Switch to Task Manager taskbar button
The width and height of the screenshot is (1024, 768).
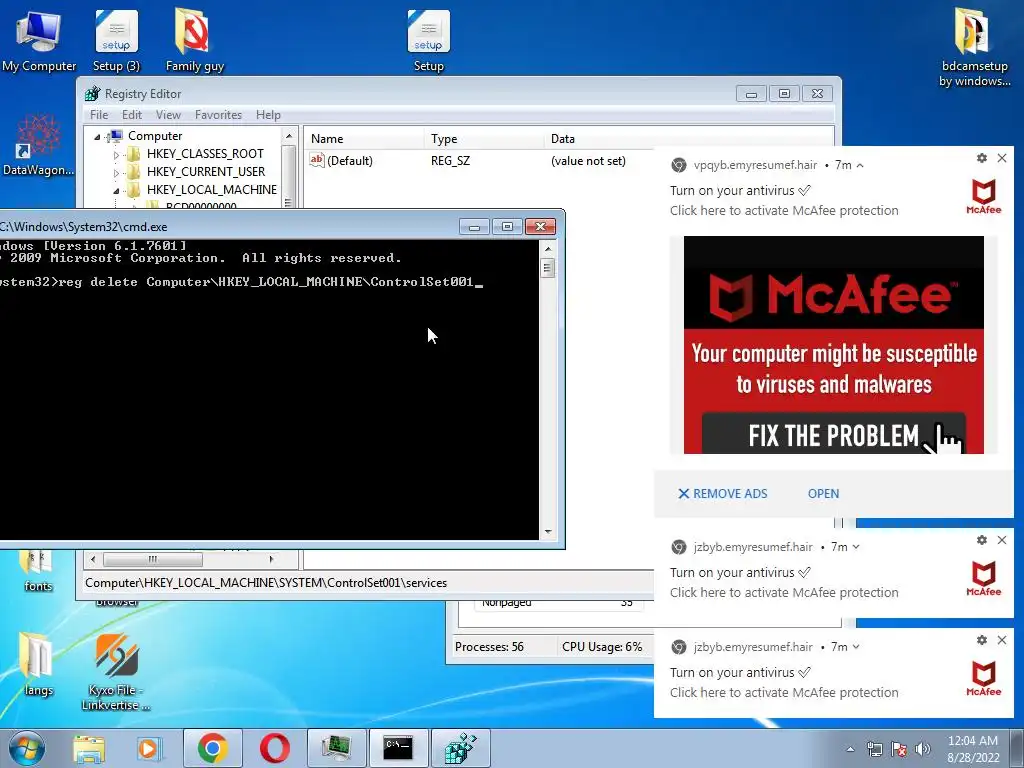(336, 748)
